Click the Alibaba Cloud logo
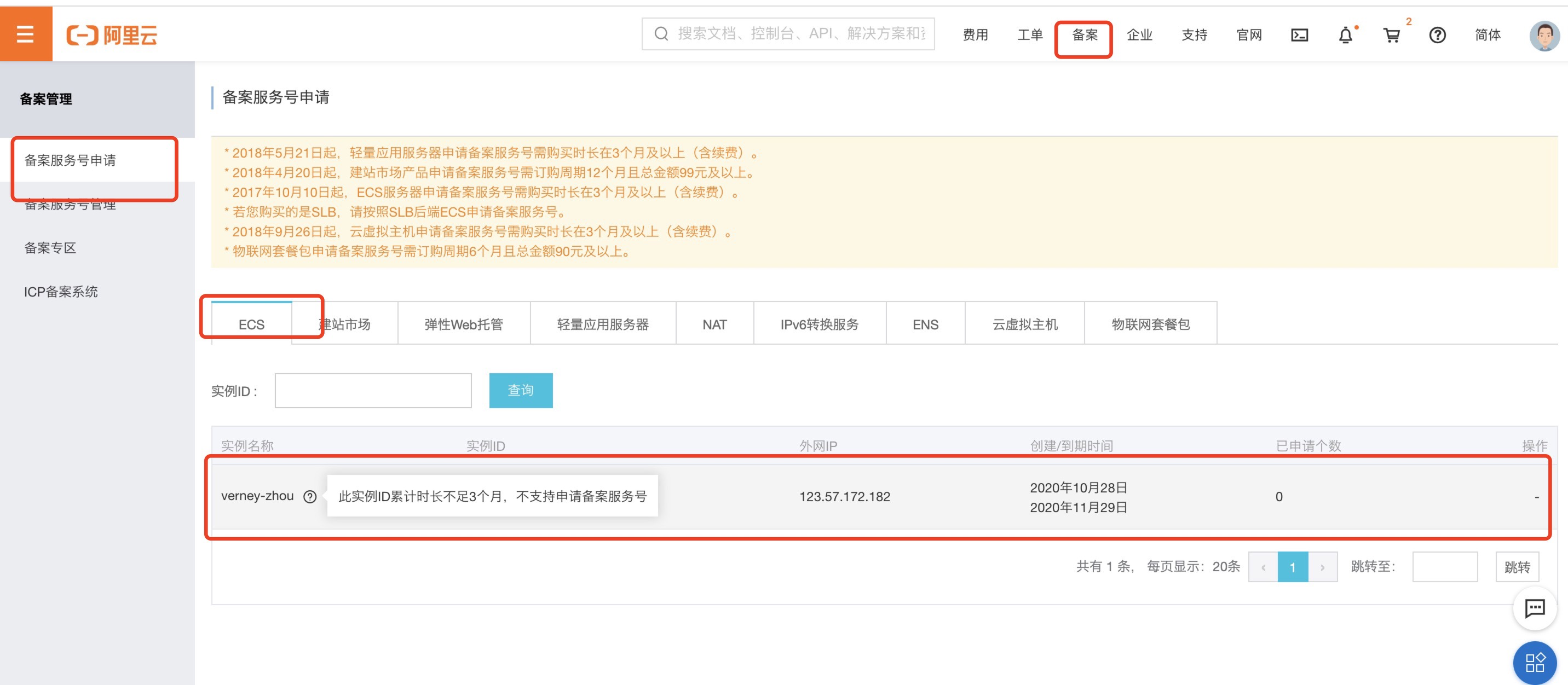The width and height of the screenshot is (1568, 685). [x=112, y=34]
